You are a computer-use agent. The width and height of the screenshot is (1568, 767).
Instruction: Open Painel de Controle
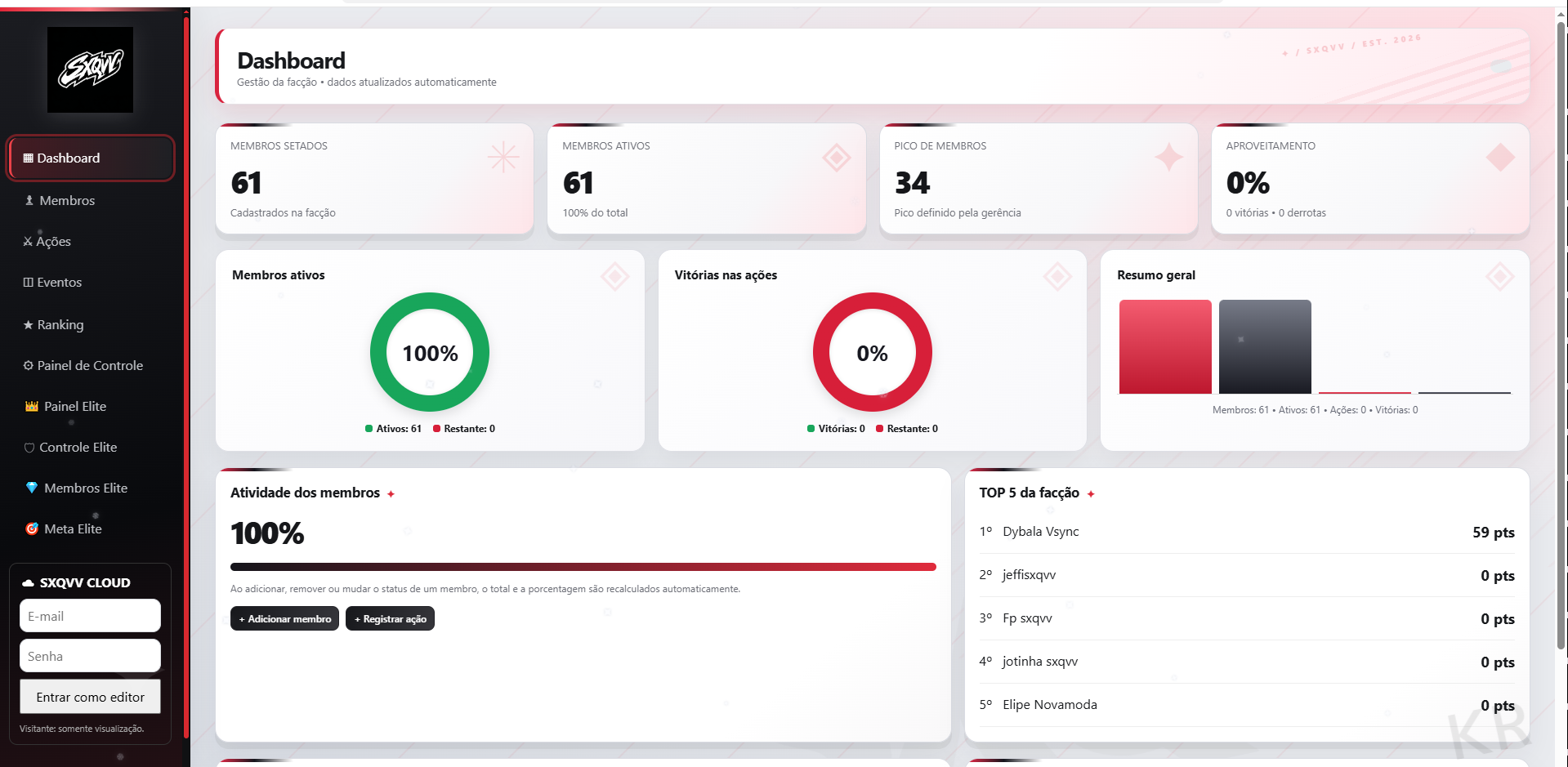point(91,365)
